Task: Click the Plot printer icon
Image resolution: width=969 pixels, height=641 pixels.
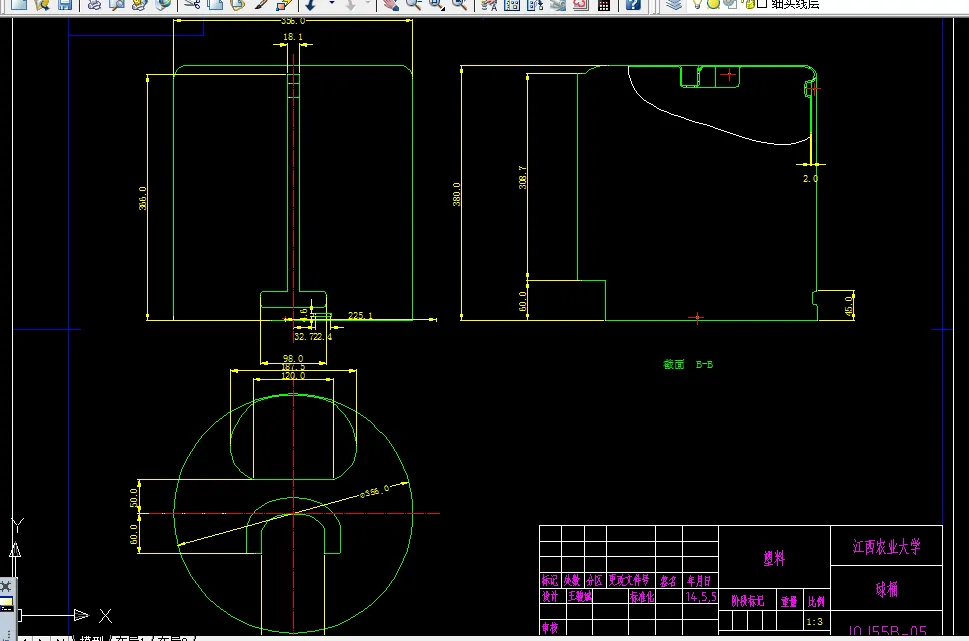Action: click(93, 4)
